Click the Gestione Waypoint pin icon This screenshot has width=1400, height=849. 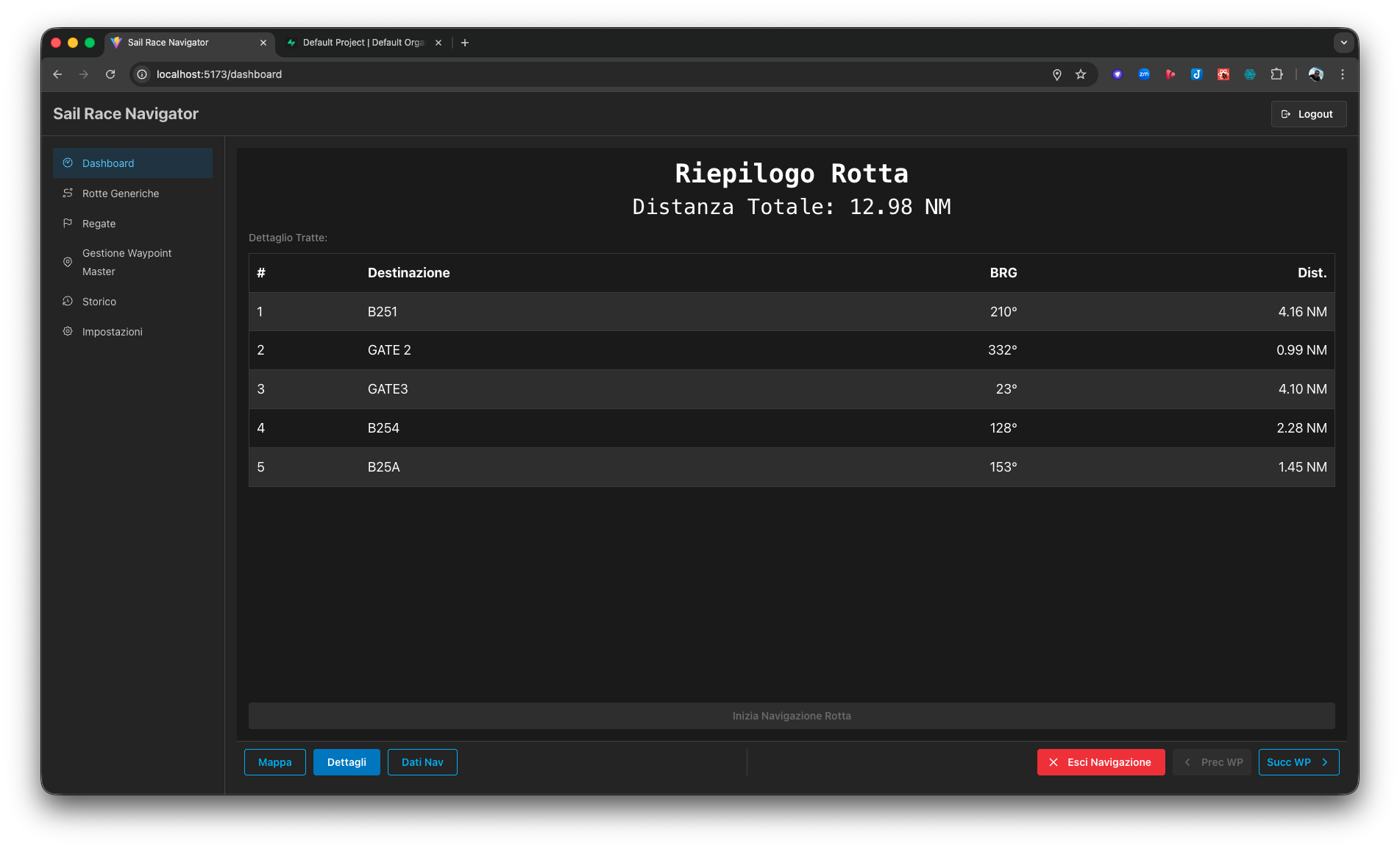68,262
